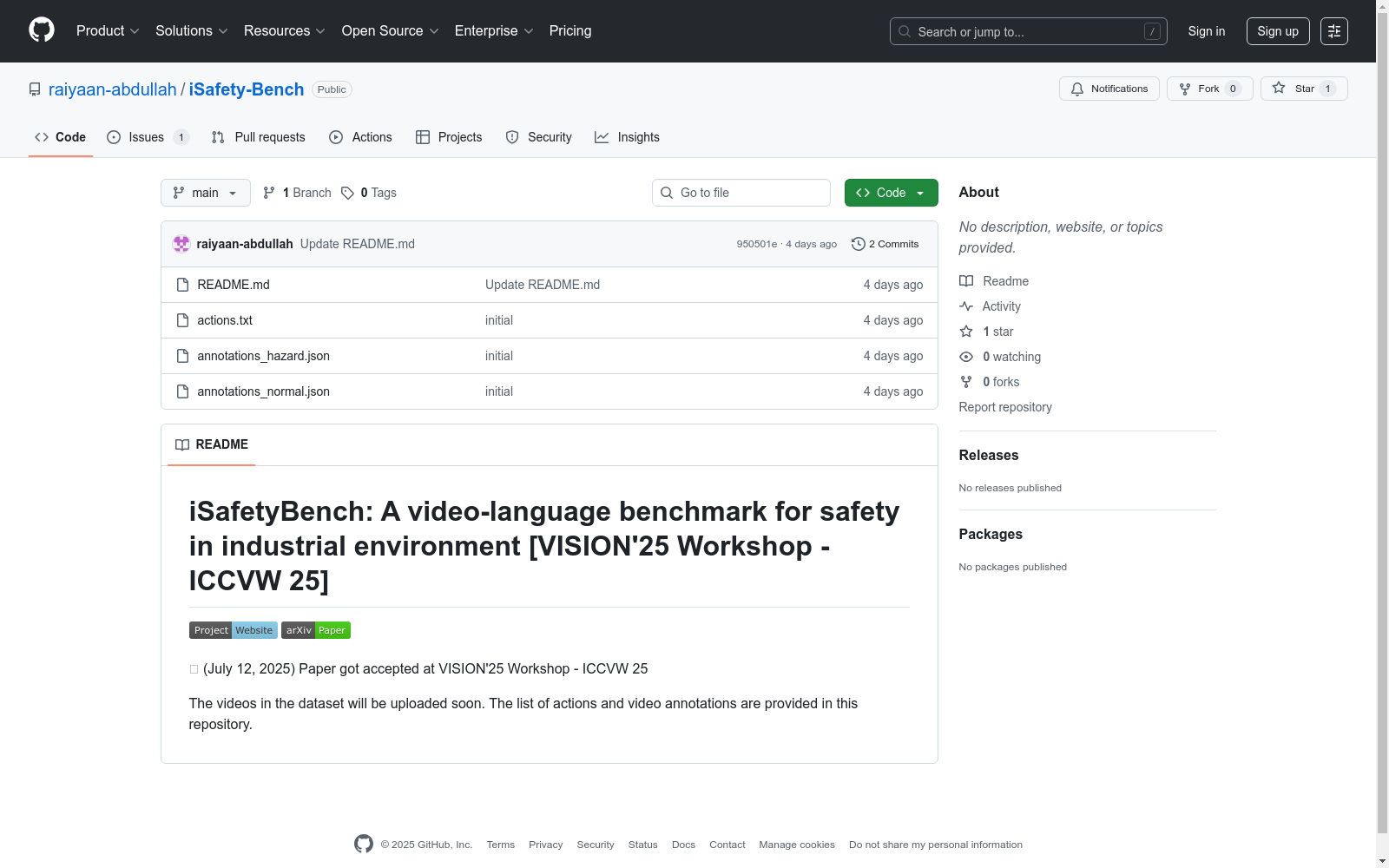Open actions.txt file name link
The height and width of the screenshot is (868, 1389).
click(225, 320)
